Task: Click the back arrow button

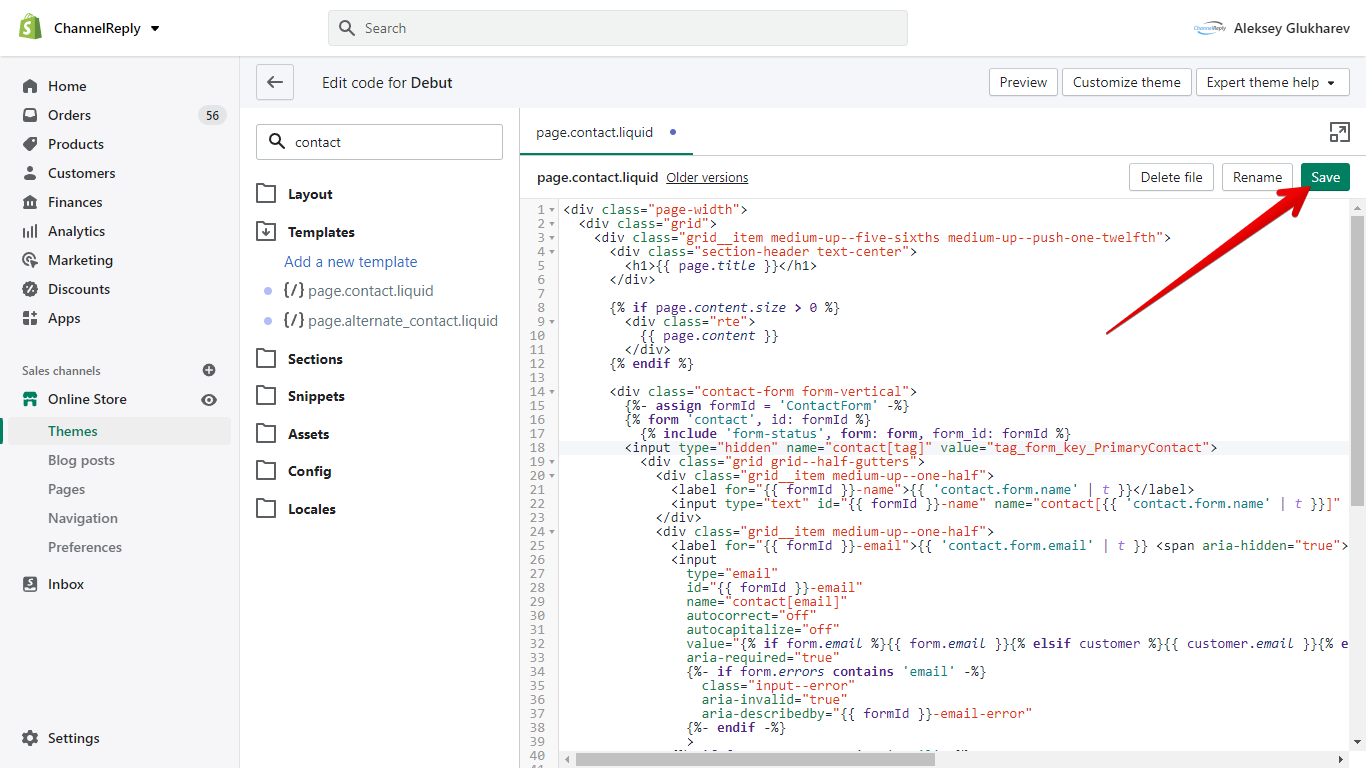Action: (x=275, y=82)
